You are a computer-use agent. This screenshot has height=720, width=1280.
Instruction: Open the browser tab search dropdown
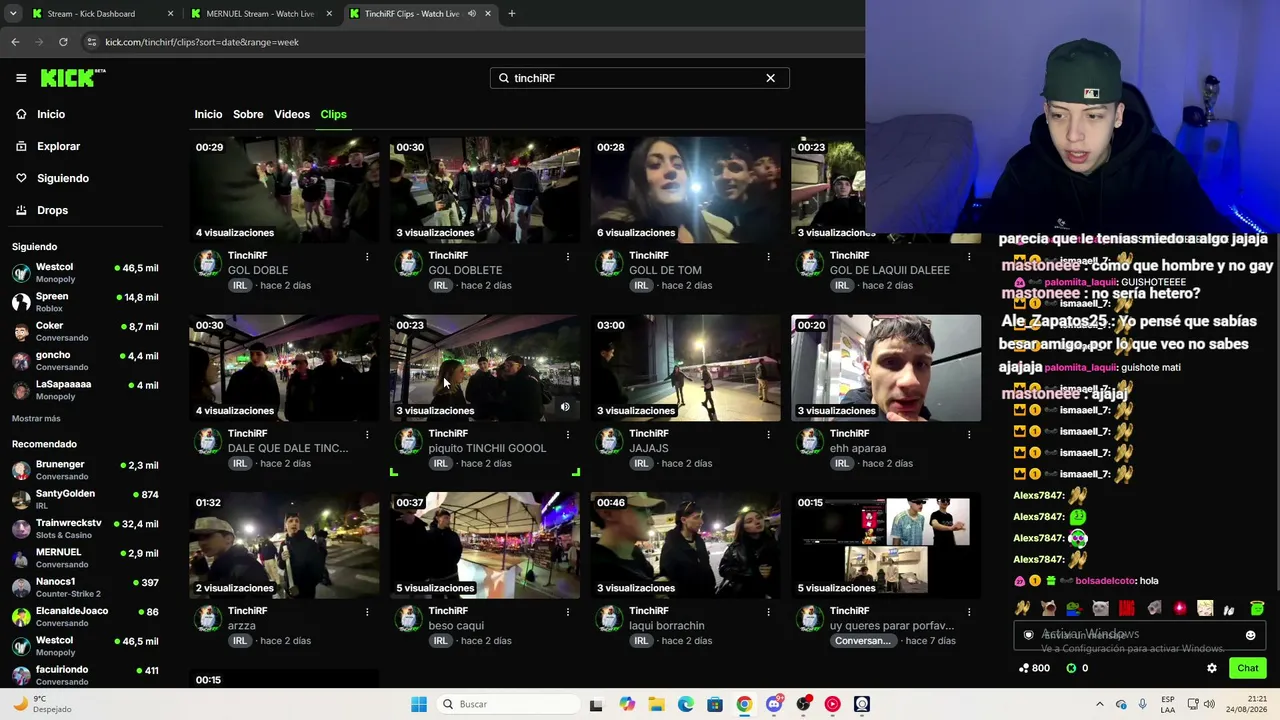[13, 14]
